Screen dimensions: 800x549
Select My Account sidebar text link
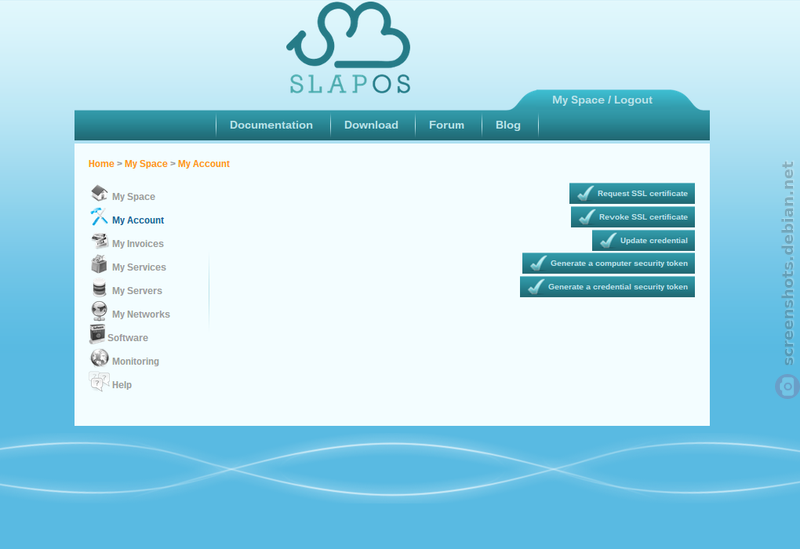coord(138,220)
